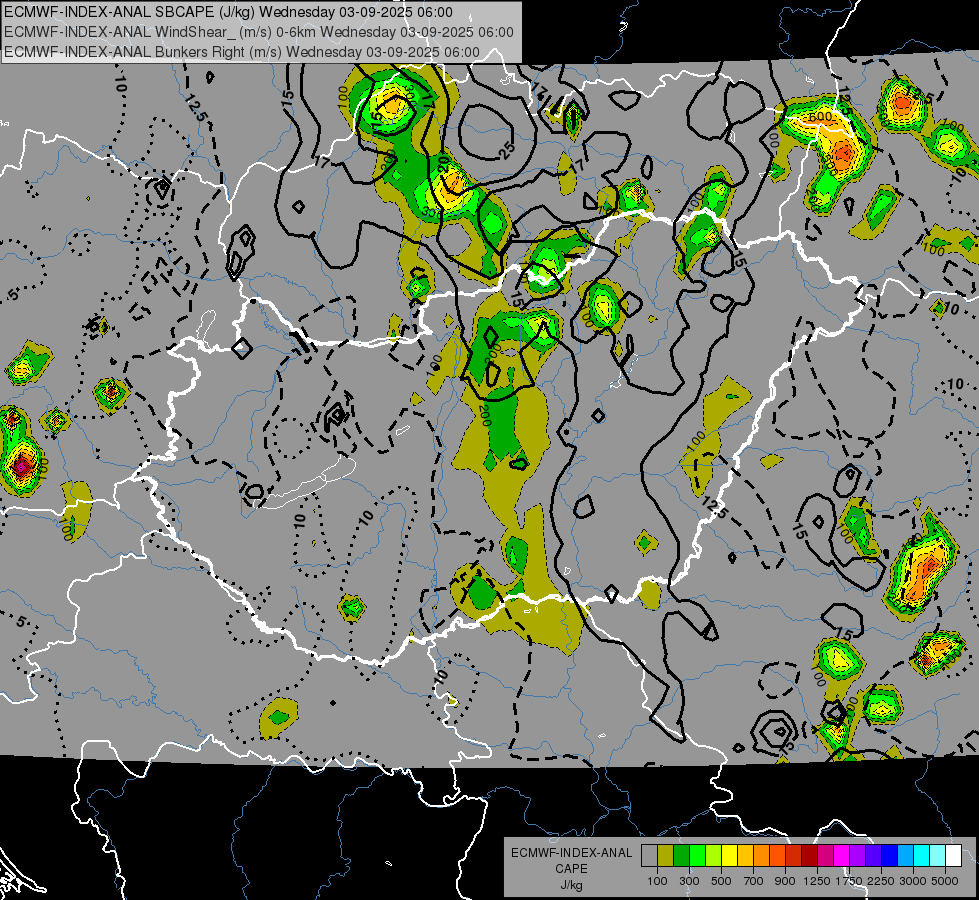Image resolution: width=979 pixels, height=900 pixels.
Task: Select the white legend swatch above 5000
Action: (x=953, y=855)
